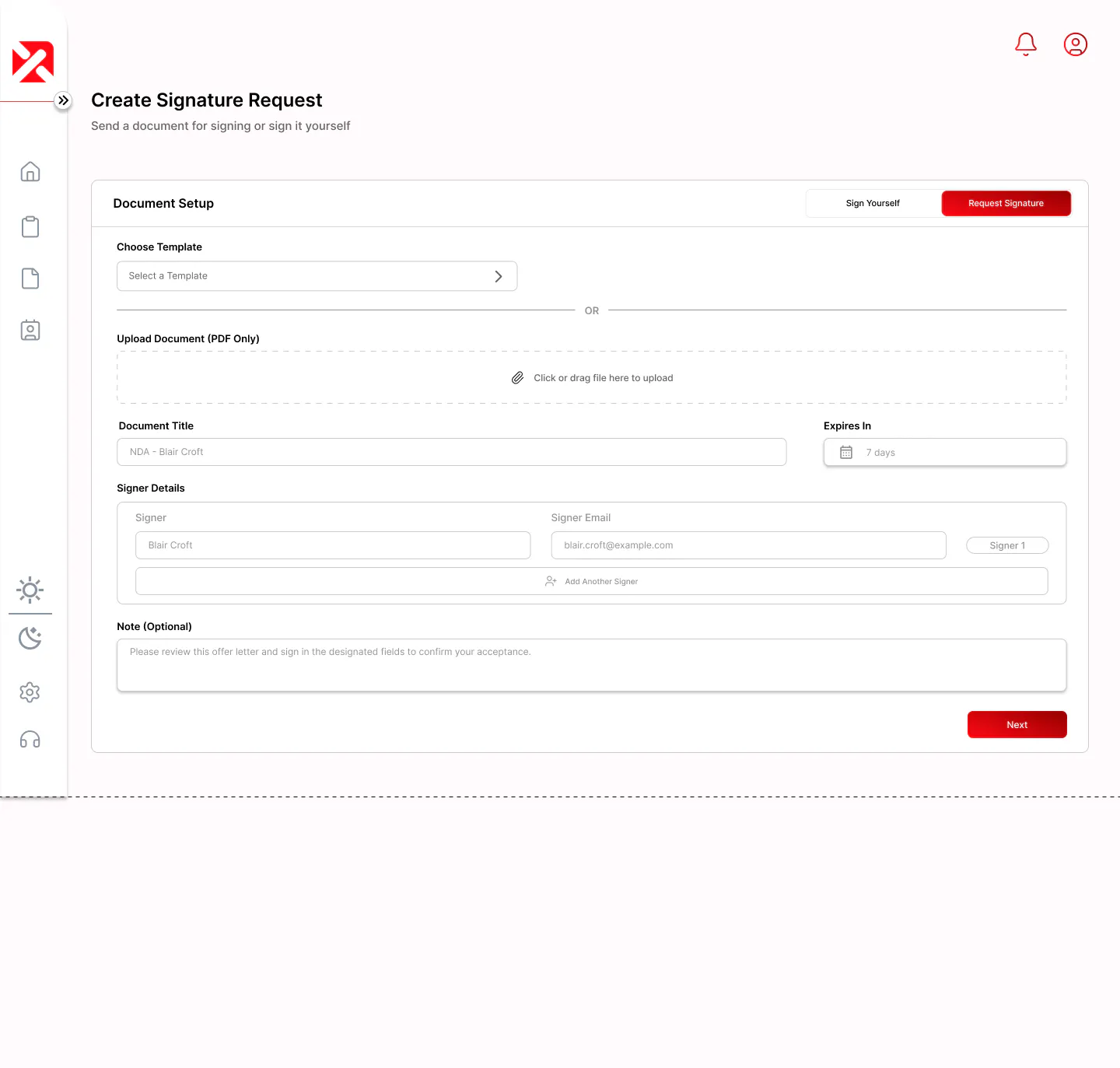Click the Document Setup heading
Image resolution: width=1120 pixels, height=1068 pixels.
tap(163, 203)
